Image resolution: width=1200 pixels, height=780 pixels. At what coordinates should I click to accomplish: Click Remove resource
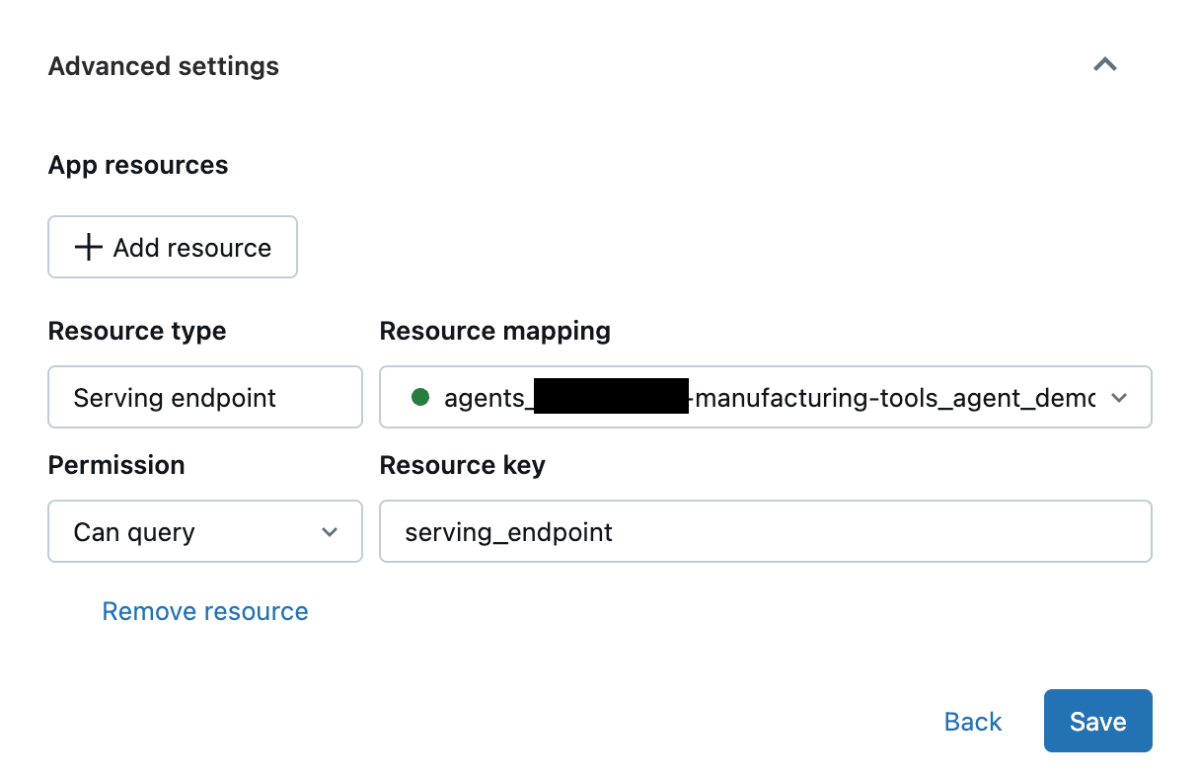tap(204, 610)
